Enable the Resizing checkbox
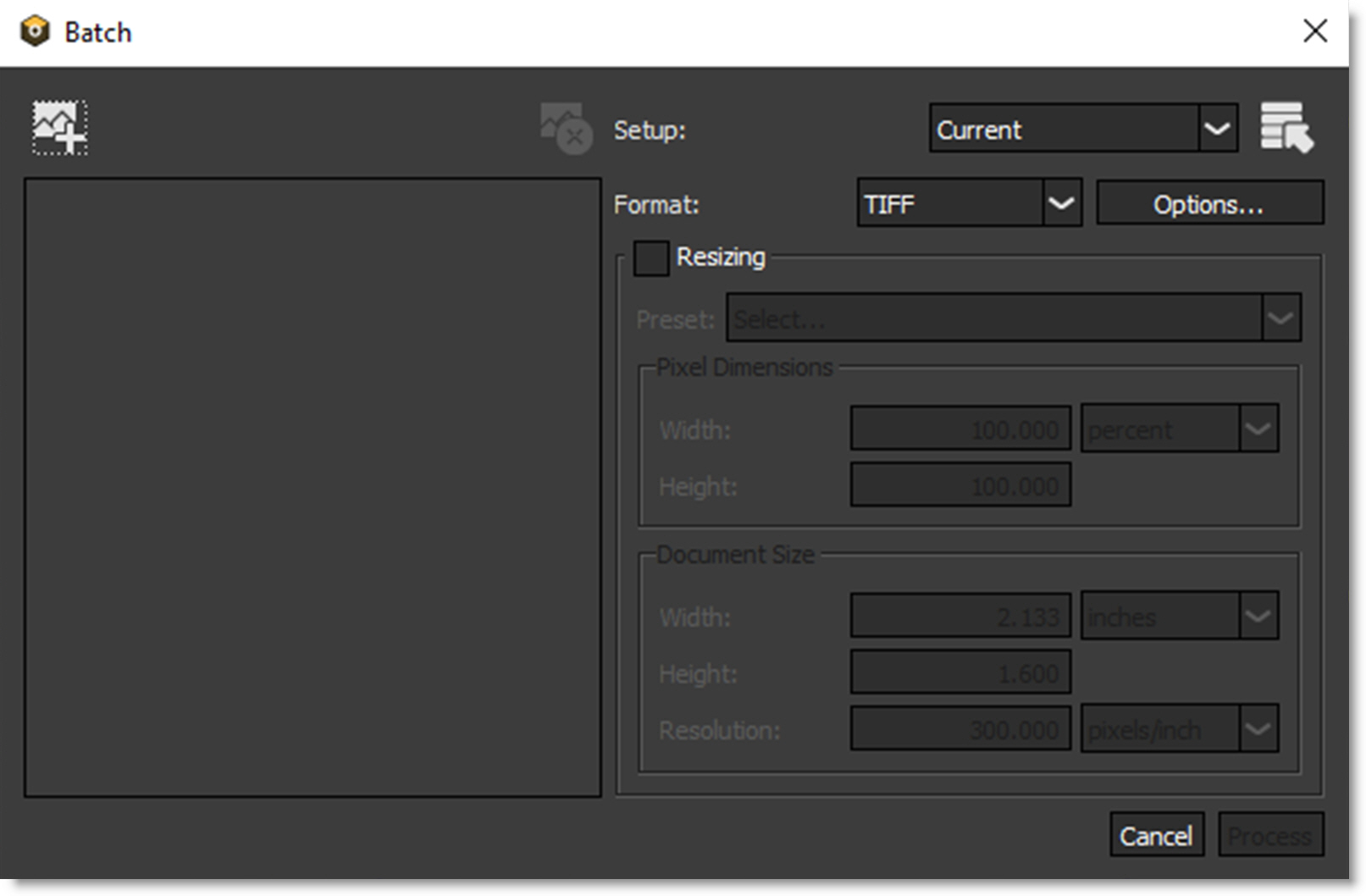This screenshot has height=896, width=1366. [x=650, y=257]
